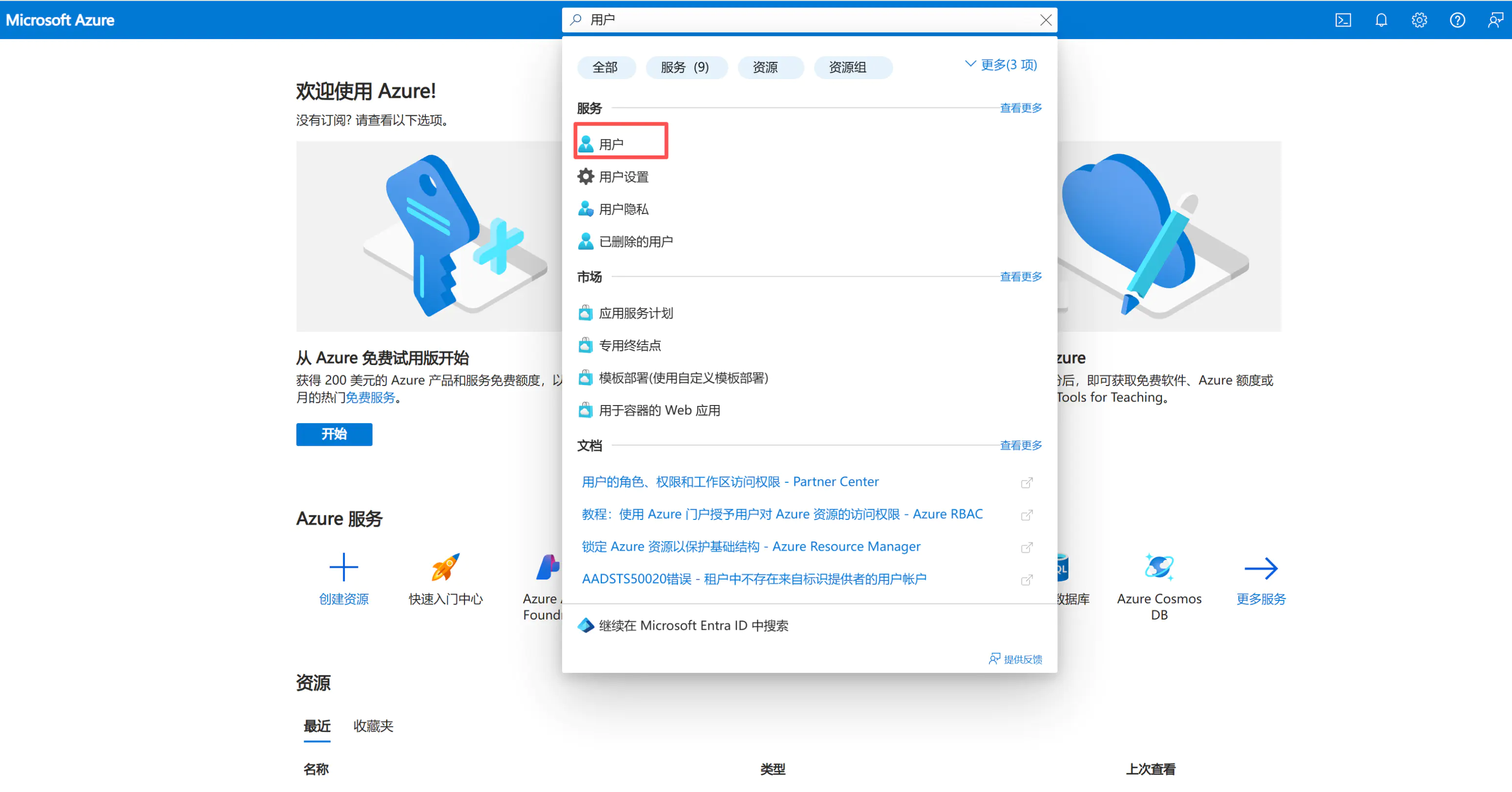Click 查看更多 beside 文档 section
The width and height of the screenshot is (1512, 792).
tap(1020, 445)
